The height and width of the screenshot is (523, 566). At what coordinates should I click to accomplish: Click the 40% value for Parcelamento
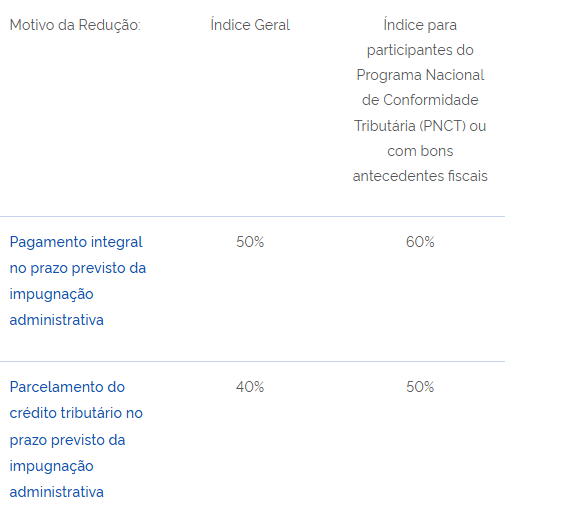250,387
